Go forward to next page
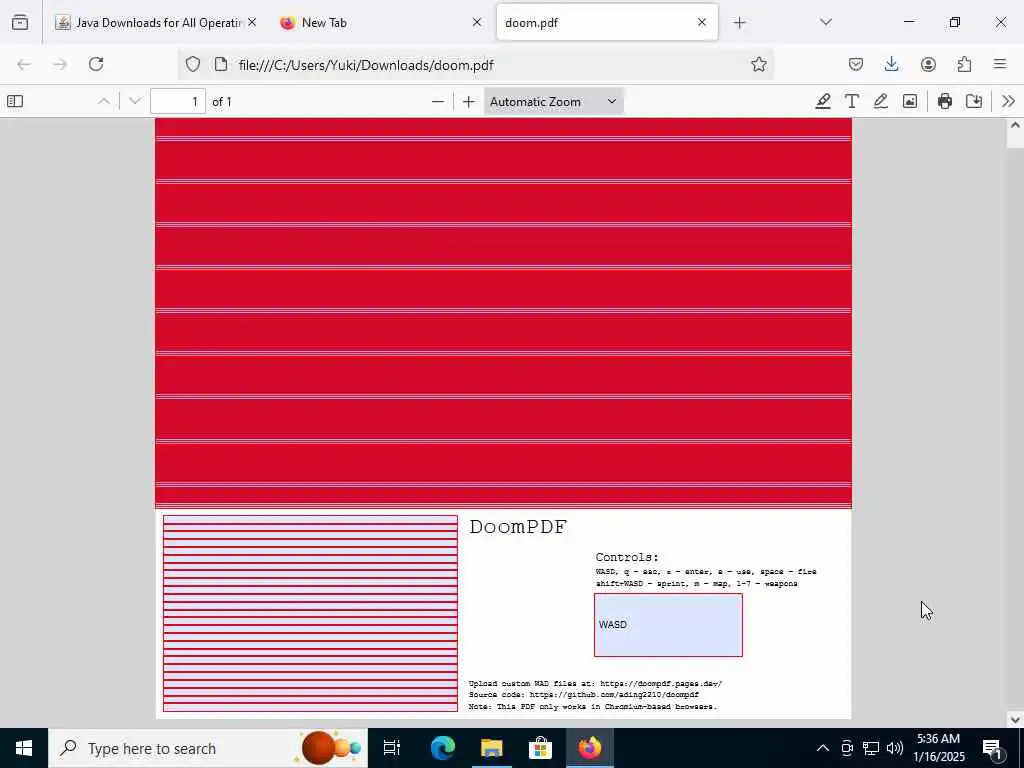Viewport: 1024px width, 768px height. pos(60,65)
